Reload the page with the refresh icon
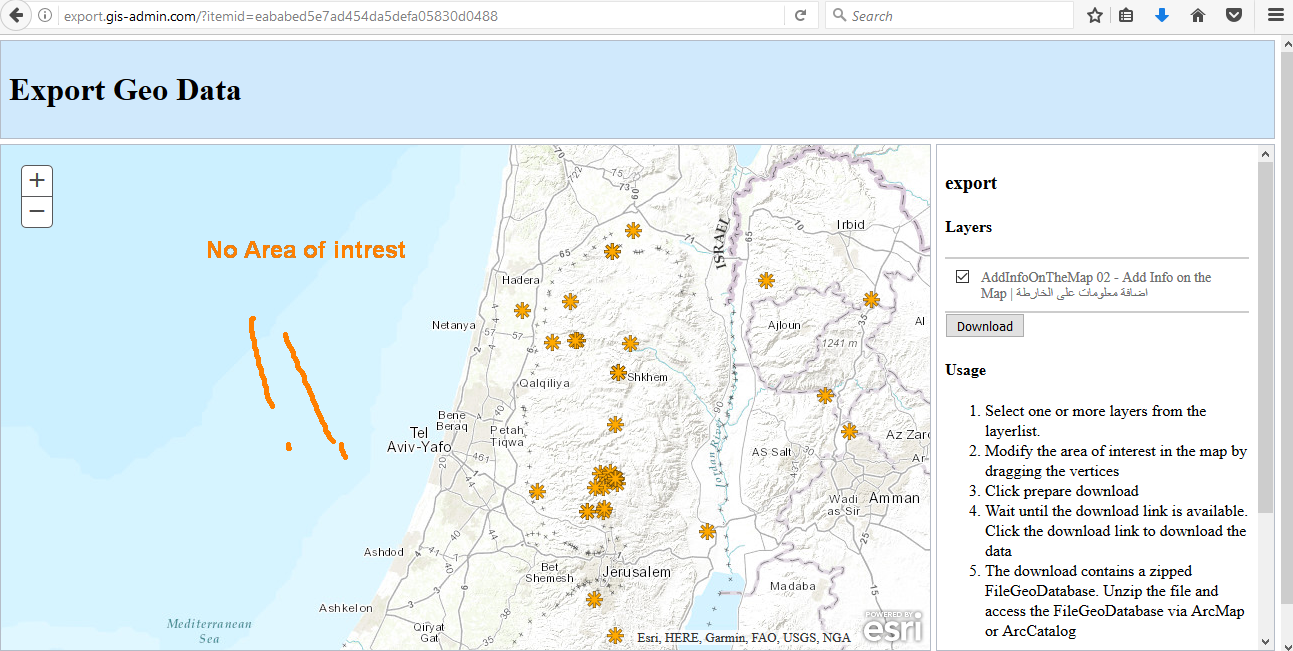This screenshot has height=651, width=1293. click(800, 16)
